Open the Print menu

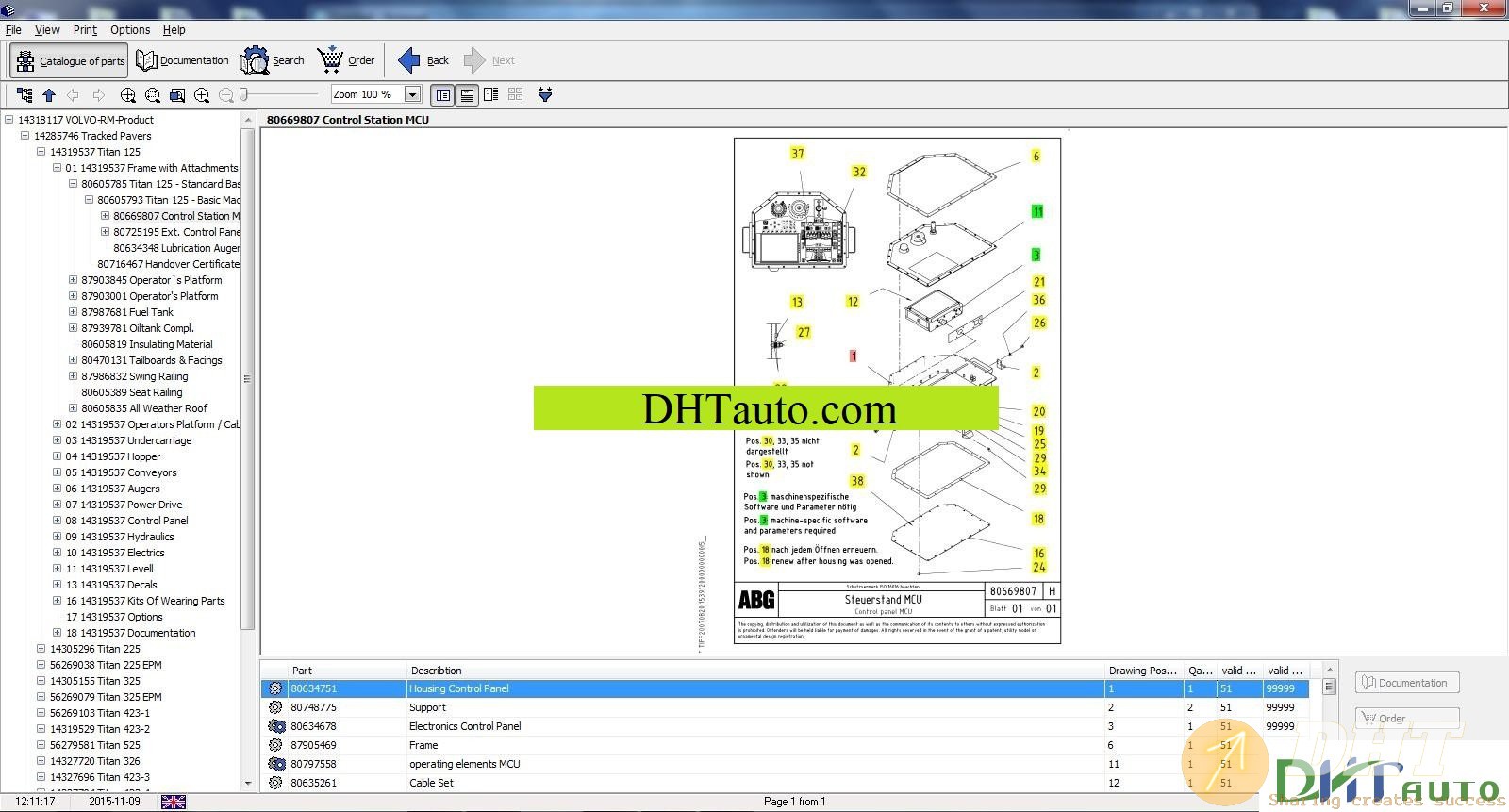tap(85, 30)
